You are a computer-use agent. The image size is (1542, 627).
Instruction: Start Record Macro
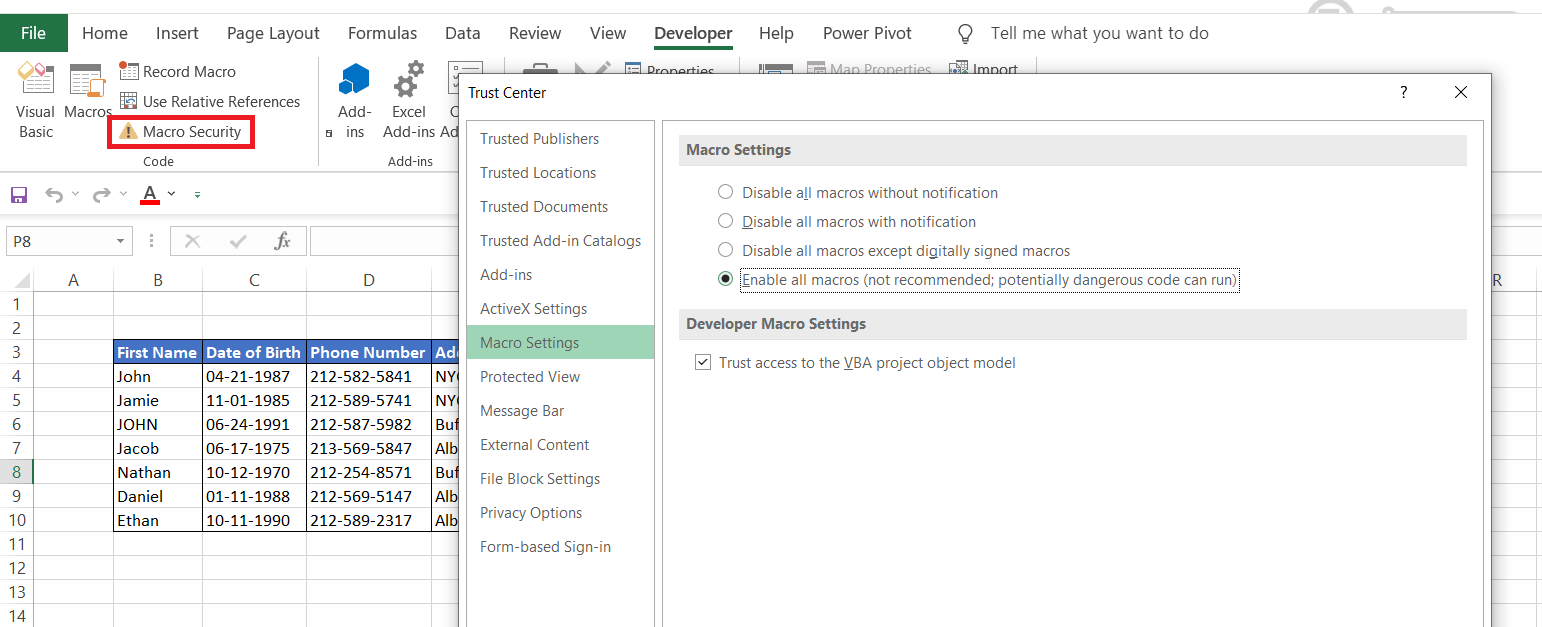tap(178, 72)
